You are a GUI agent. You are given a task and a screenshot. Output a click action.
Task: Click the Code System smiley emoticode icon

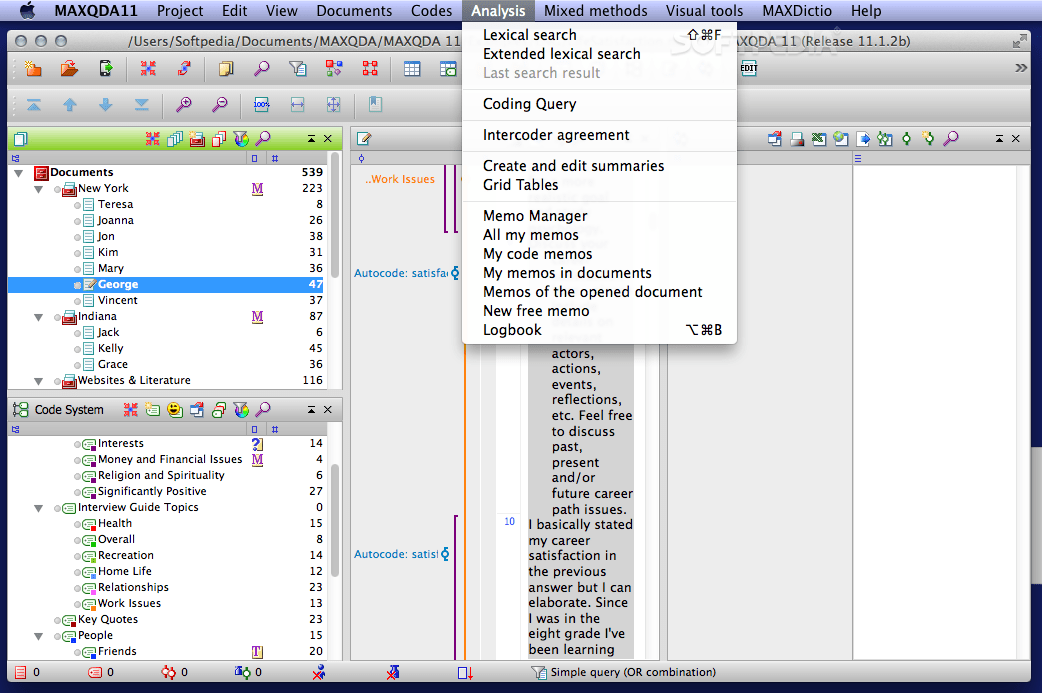click(175, 409)
